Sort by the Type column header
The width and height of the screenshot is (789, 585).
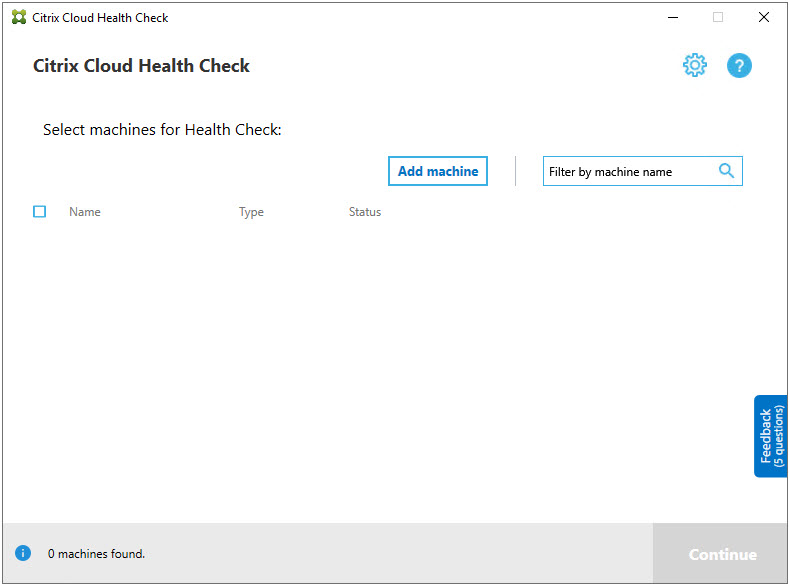click(251, 212)
